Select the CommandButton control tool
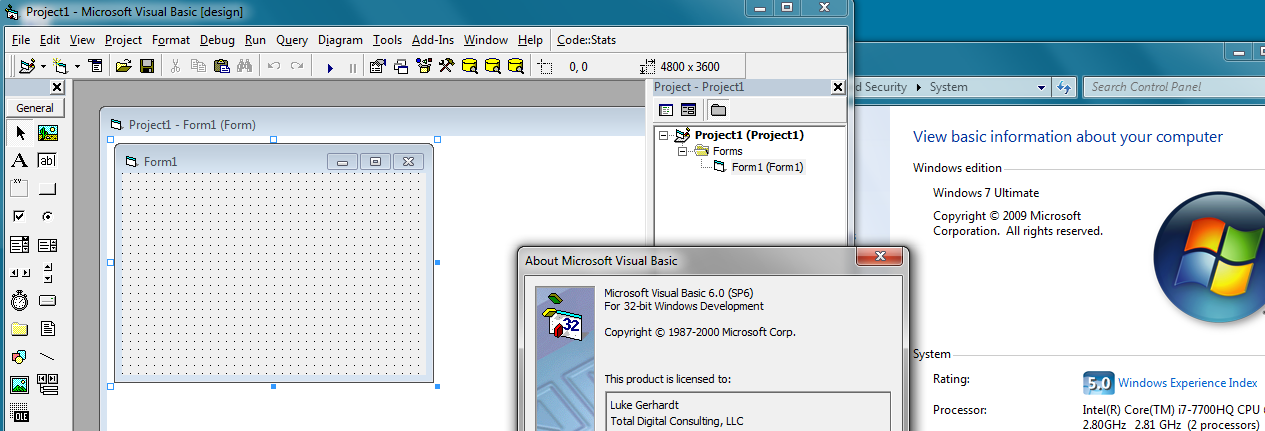 47,189
